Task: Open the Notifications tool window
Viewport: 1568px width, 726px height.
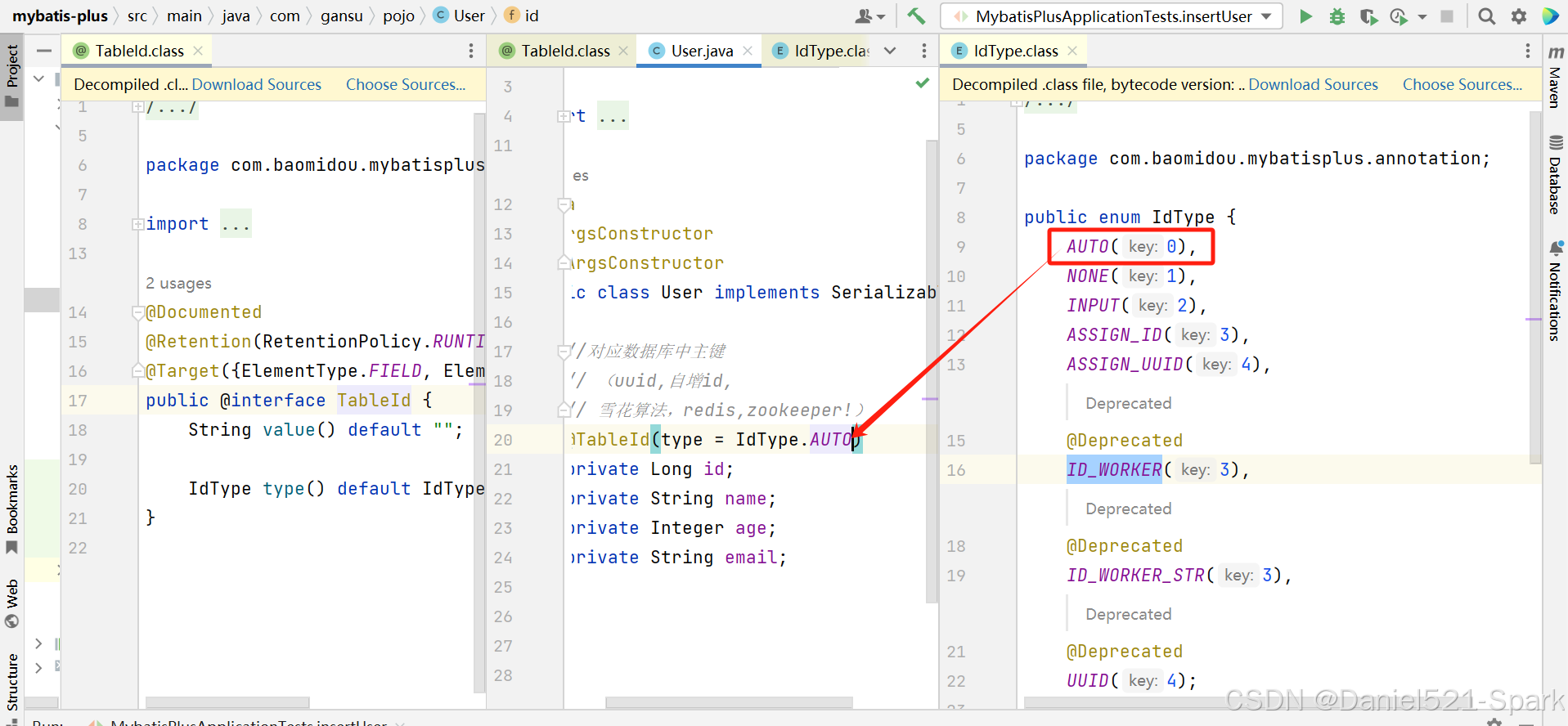Action: pyautogui.click(x=1555, y=291)
